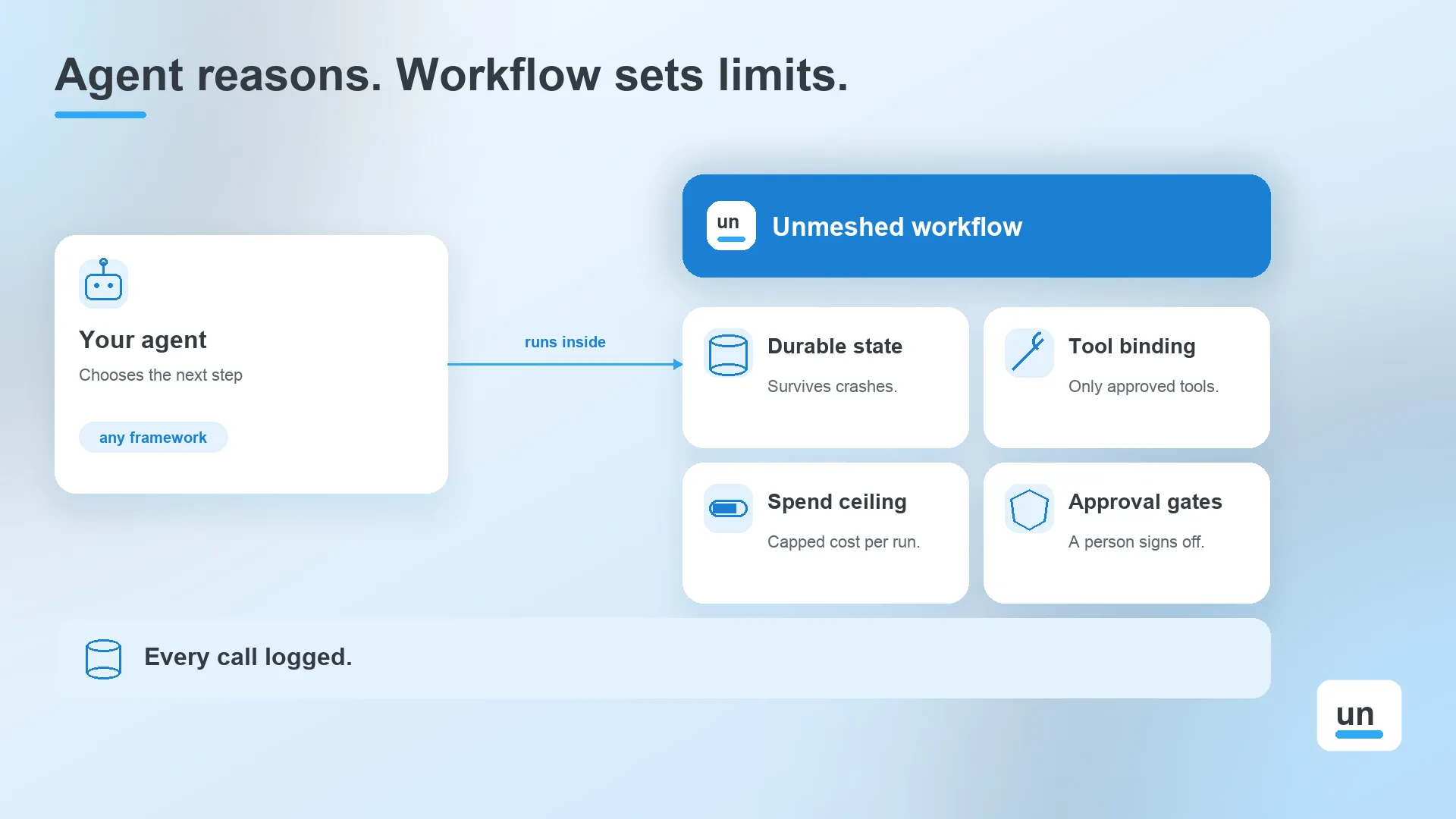Screen dimensions: 1456x819
Task: Click 'A person signs off.' text
Action: 1136,541
